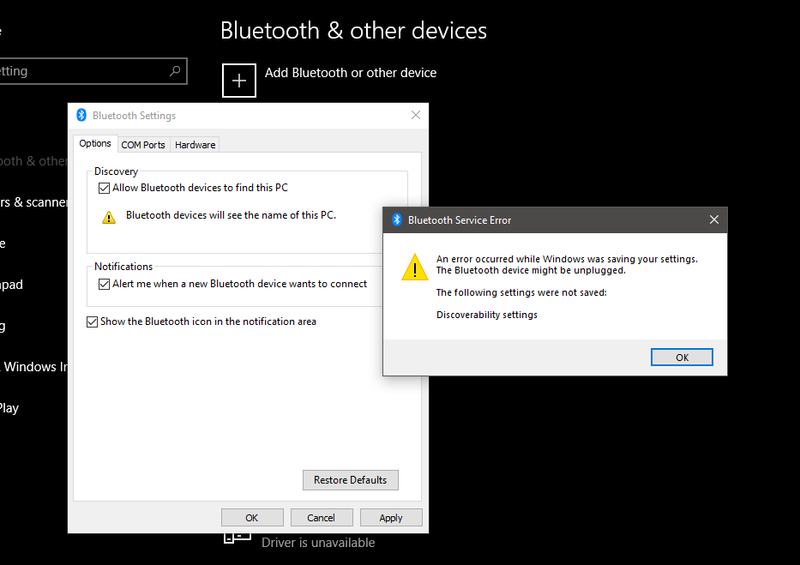Close the Bluetooth Service Error dialog
800x565 pixels.
[714, 220]
